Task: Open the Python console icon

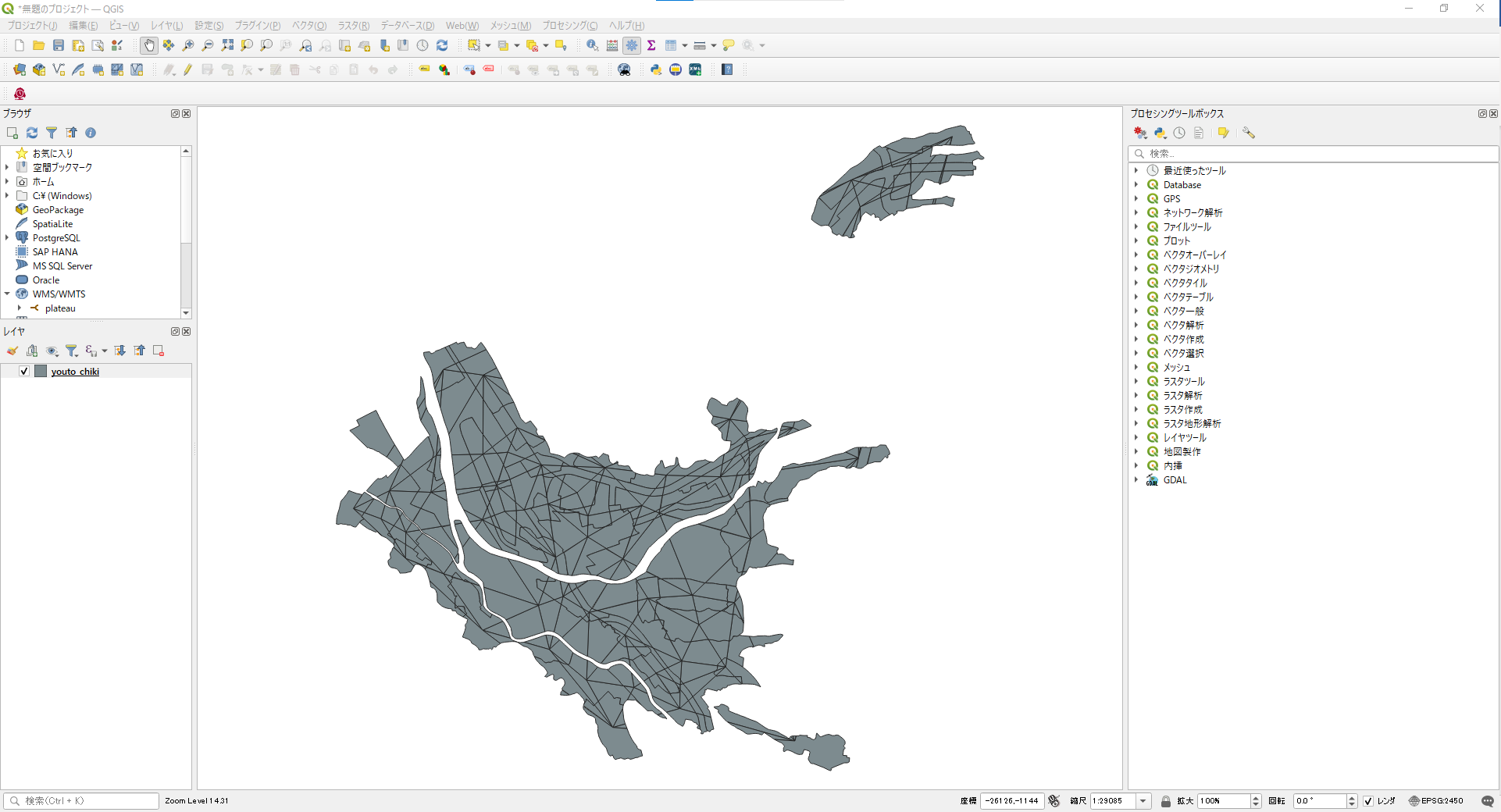Action: (x=656, y=69)
